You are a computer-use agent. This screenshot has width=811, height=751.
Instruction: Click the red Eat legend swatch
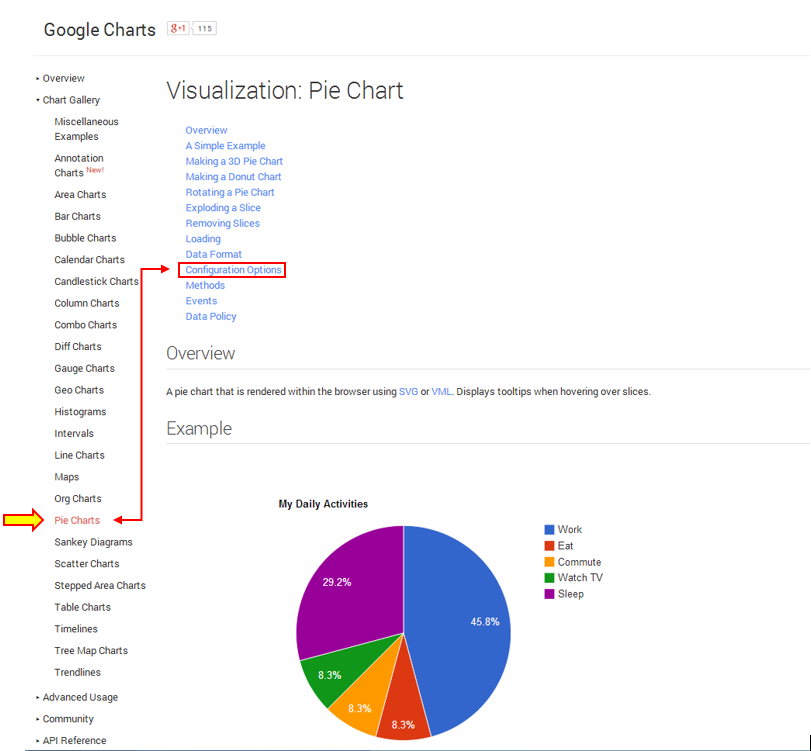point(549,546)
